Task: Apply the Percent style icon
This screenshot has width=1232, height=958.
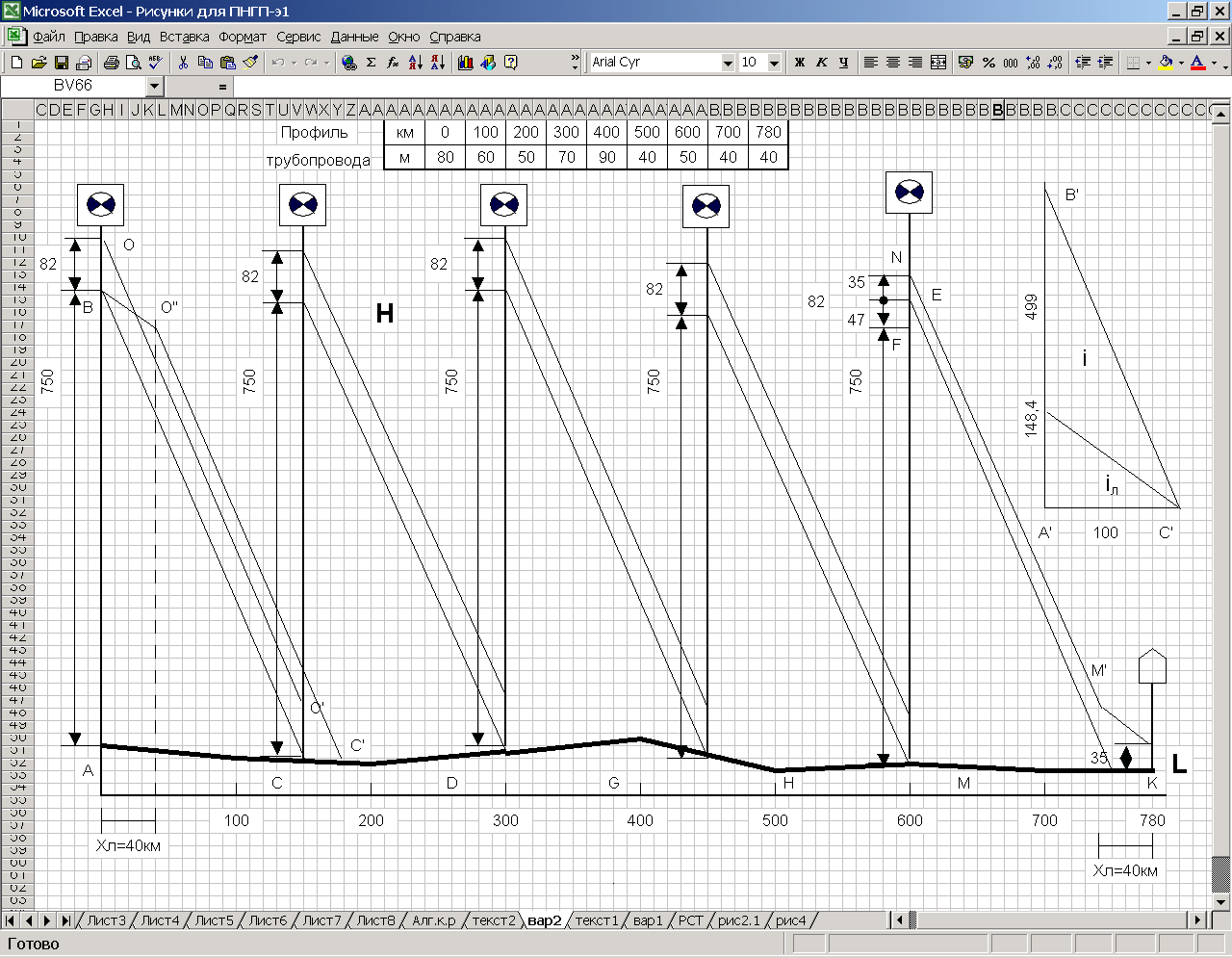Action: pos(988,63)
